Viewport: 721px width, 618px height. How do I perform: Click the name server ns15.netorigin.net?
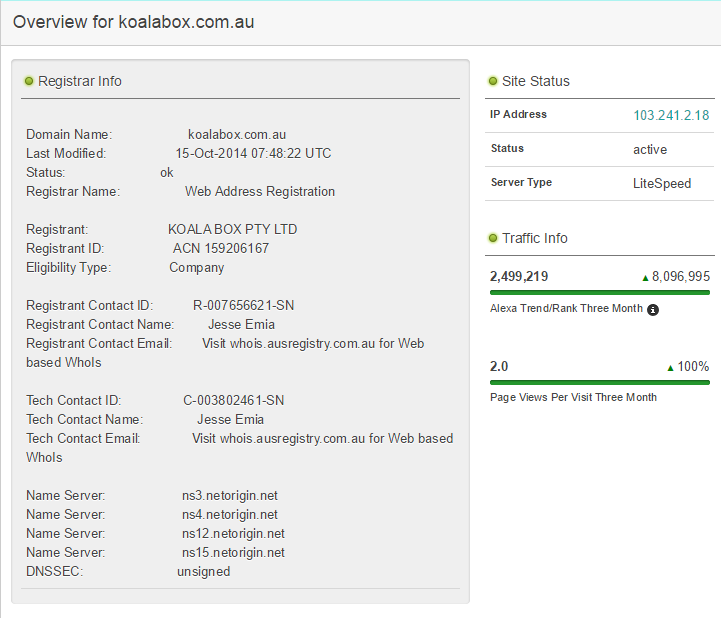[x=233, y=553]
